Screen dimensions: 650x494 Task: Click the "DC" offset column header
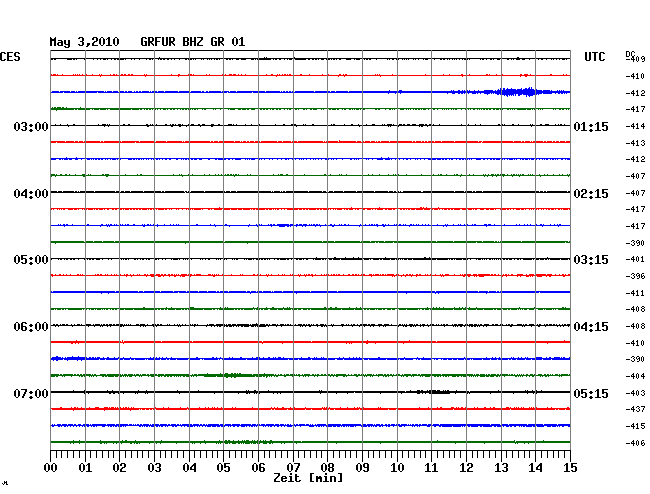(631, 54)
